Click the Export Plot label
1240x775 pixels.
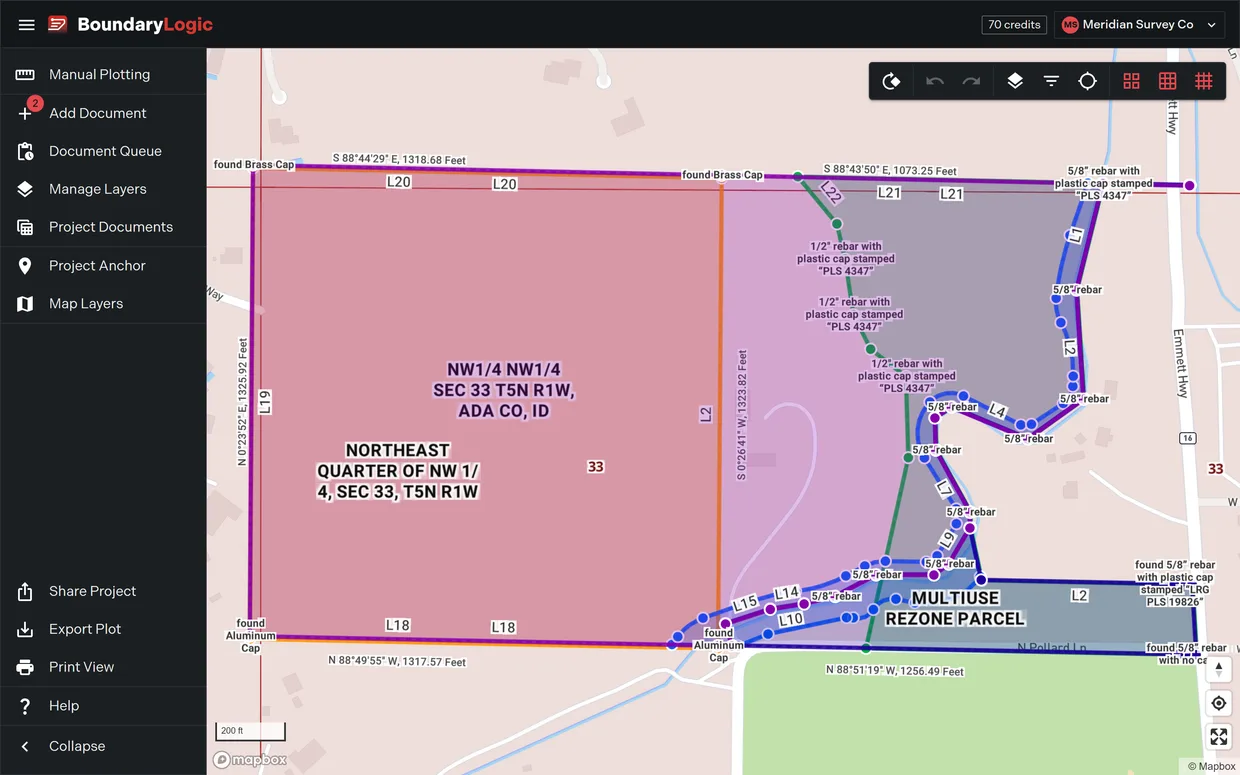tap(85, 629)
